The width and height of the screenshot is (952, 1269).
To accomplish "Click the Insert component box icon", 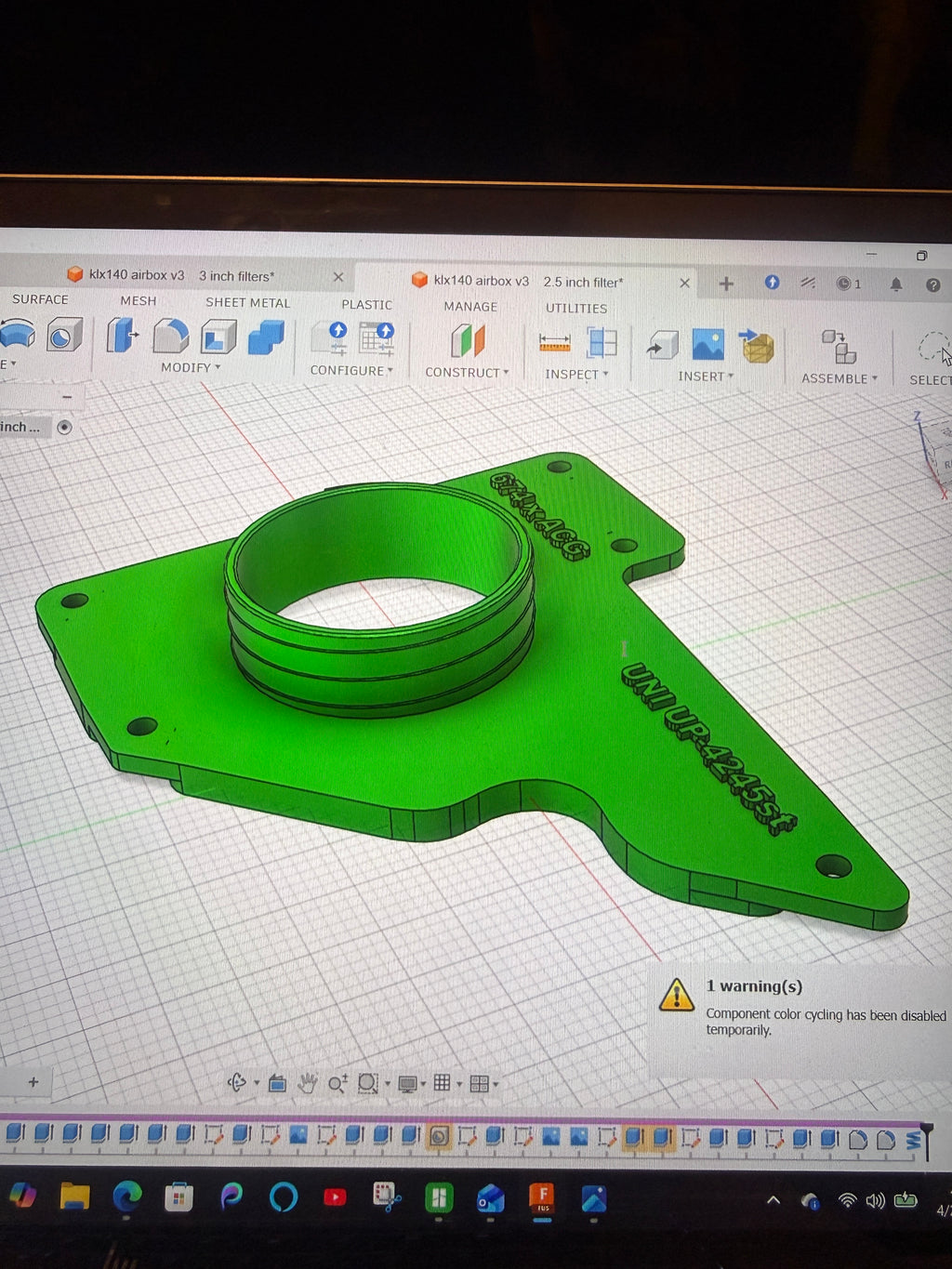I will coord(756,346).
